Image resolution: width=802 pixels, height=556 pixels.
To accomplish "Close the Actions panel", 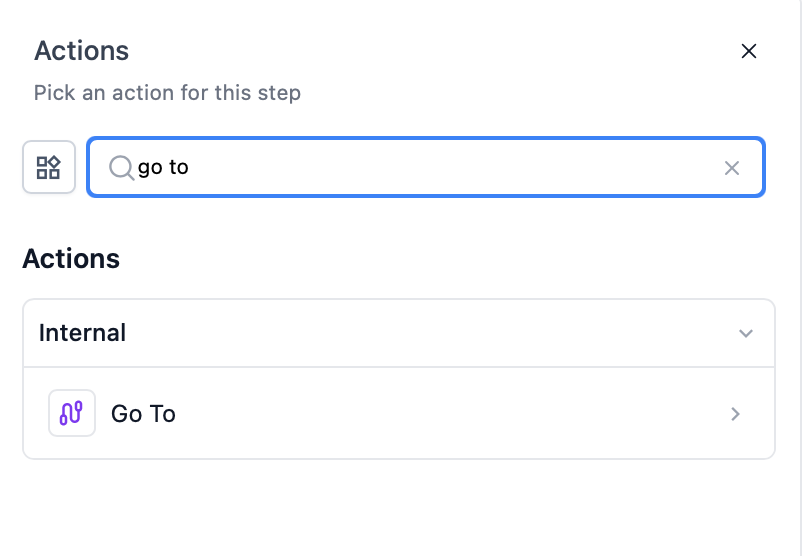I will point(748,51).
